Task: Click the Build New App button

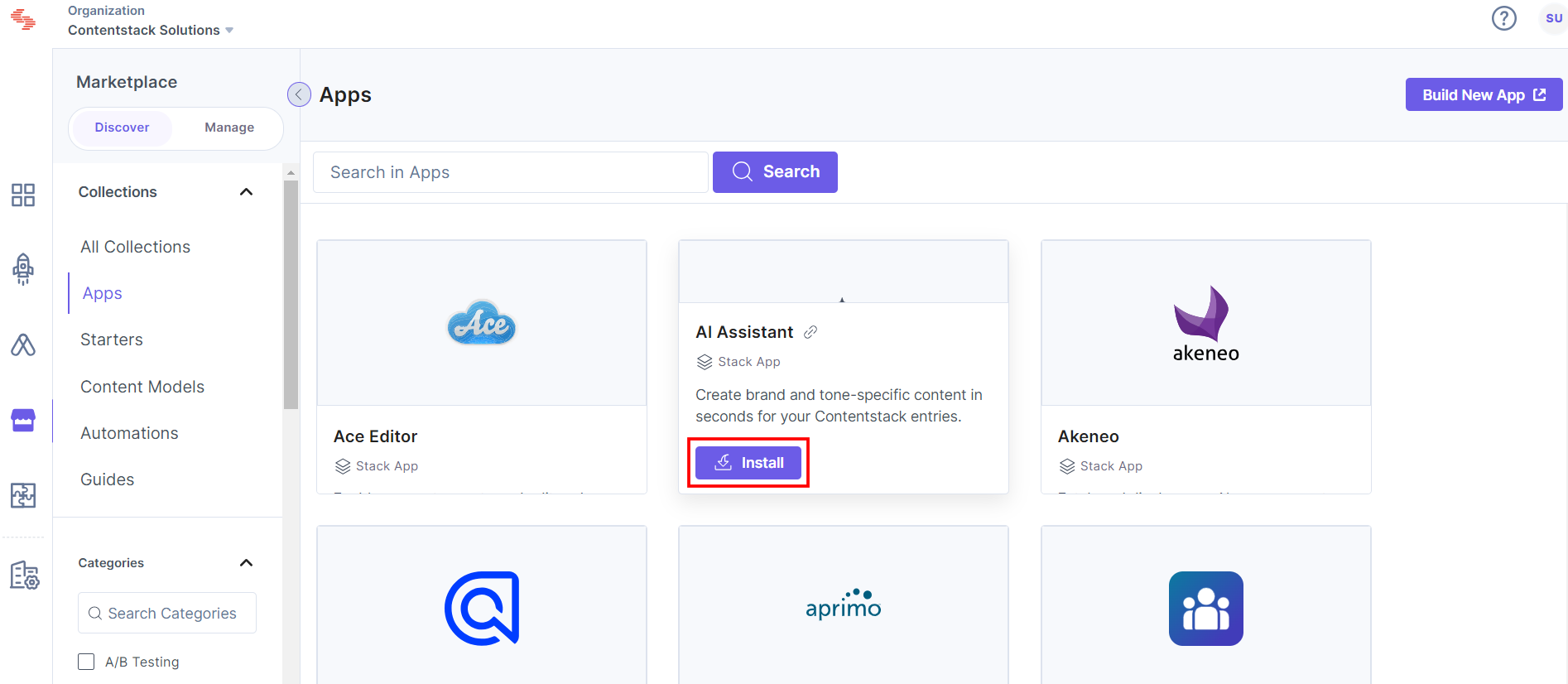Action: [x=1484, y=94]
